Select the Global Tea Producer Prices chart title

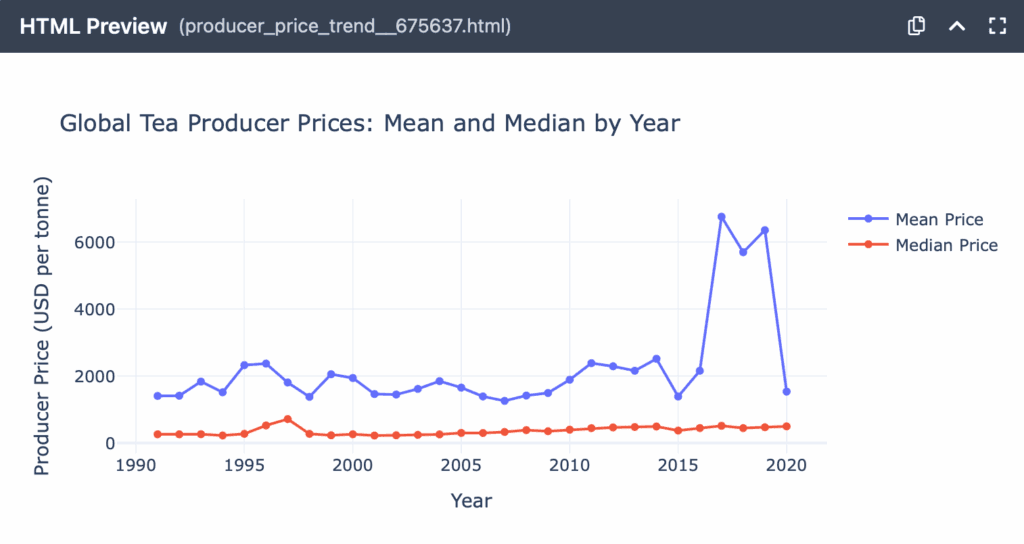[x=370, y=124]
